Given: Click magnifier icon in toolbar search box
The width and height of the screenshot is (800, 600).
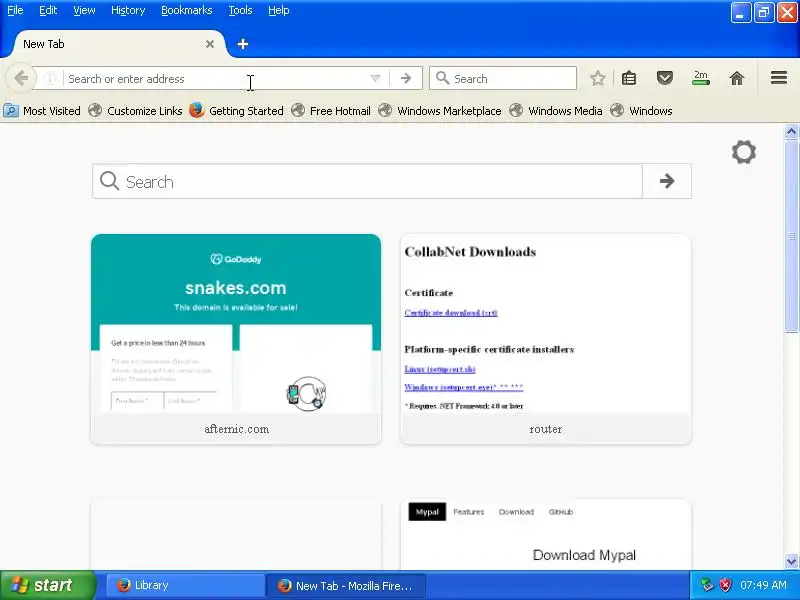Looking at the screenshot, I should 442,78.
